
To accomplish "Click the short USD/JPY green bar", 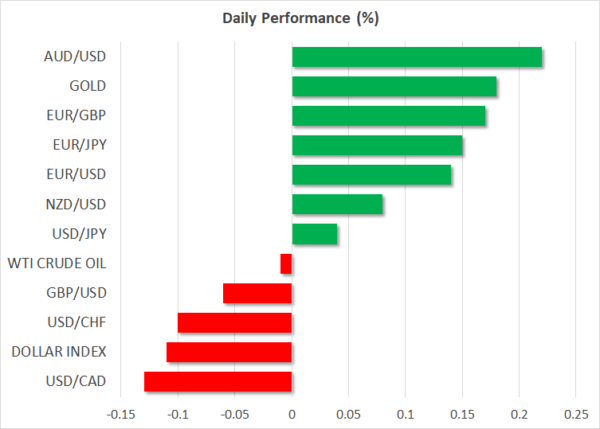I will pyautogui.click(x=314, y=234).
